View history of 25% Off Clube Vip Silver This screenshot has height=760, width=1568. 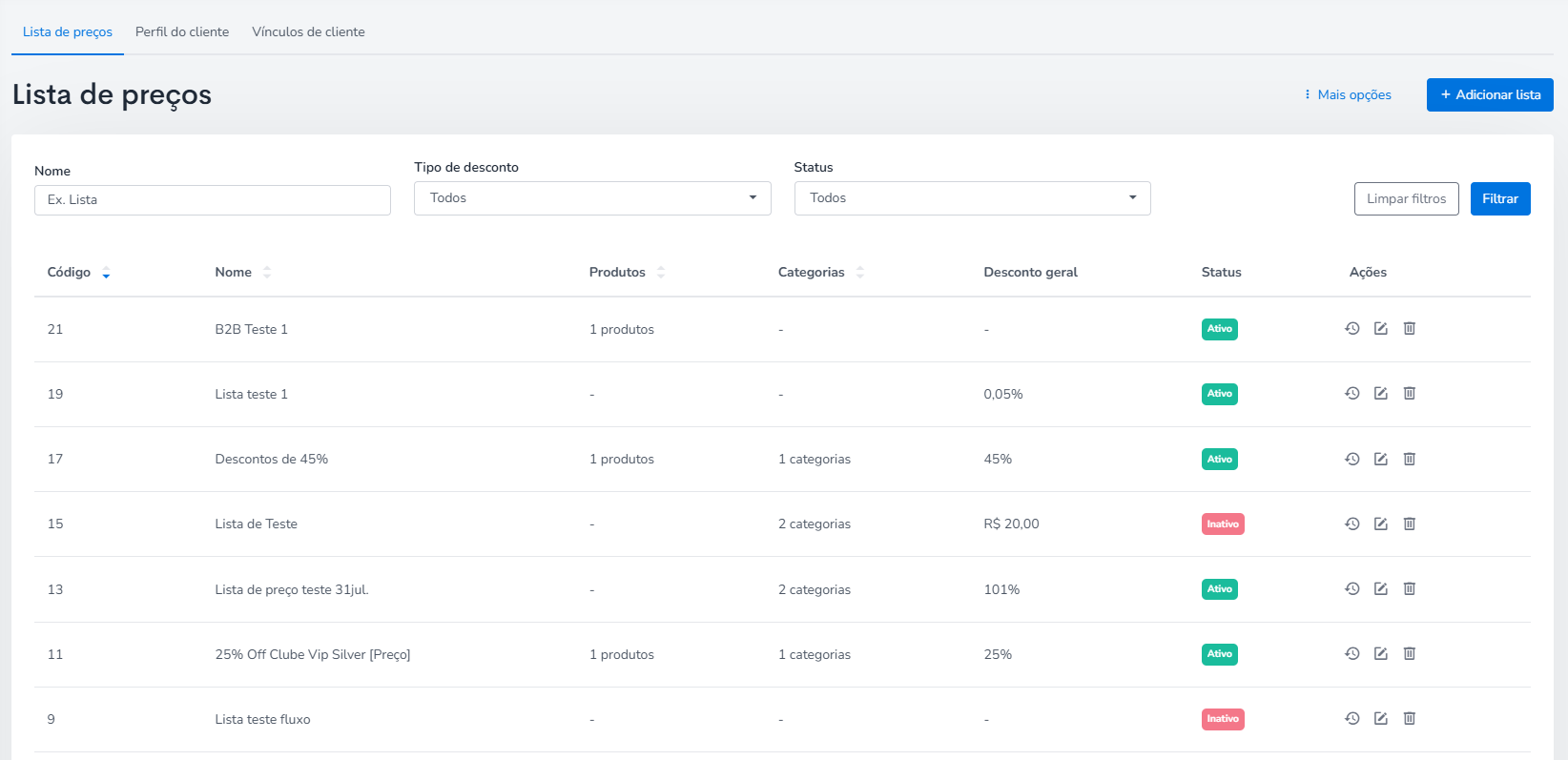(1352, 653)
